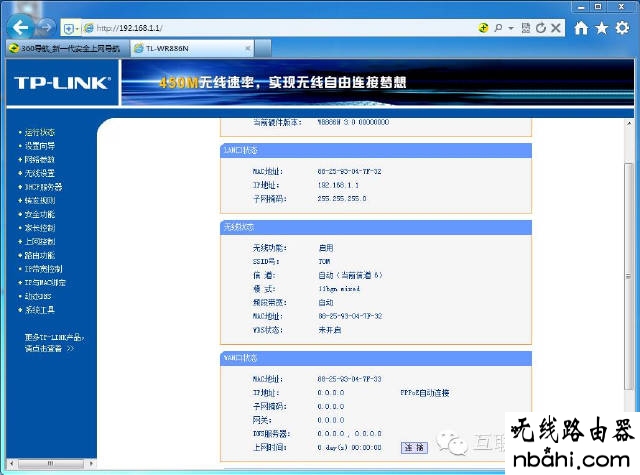Open the search dropdown arrow in address bar
Viewport: 640px width, 475px height.
click(x=511, y=28)
